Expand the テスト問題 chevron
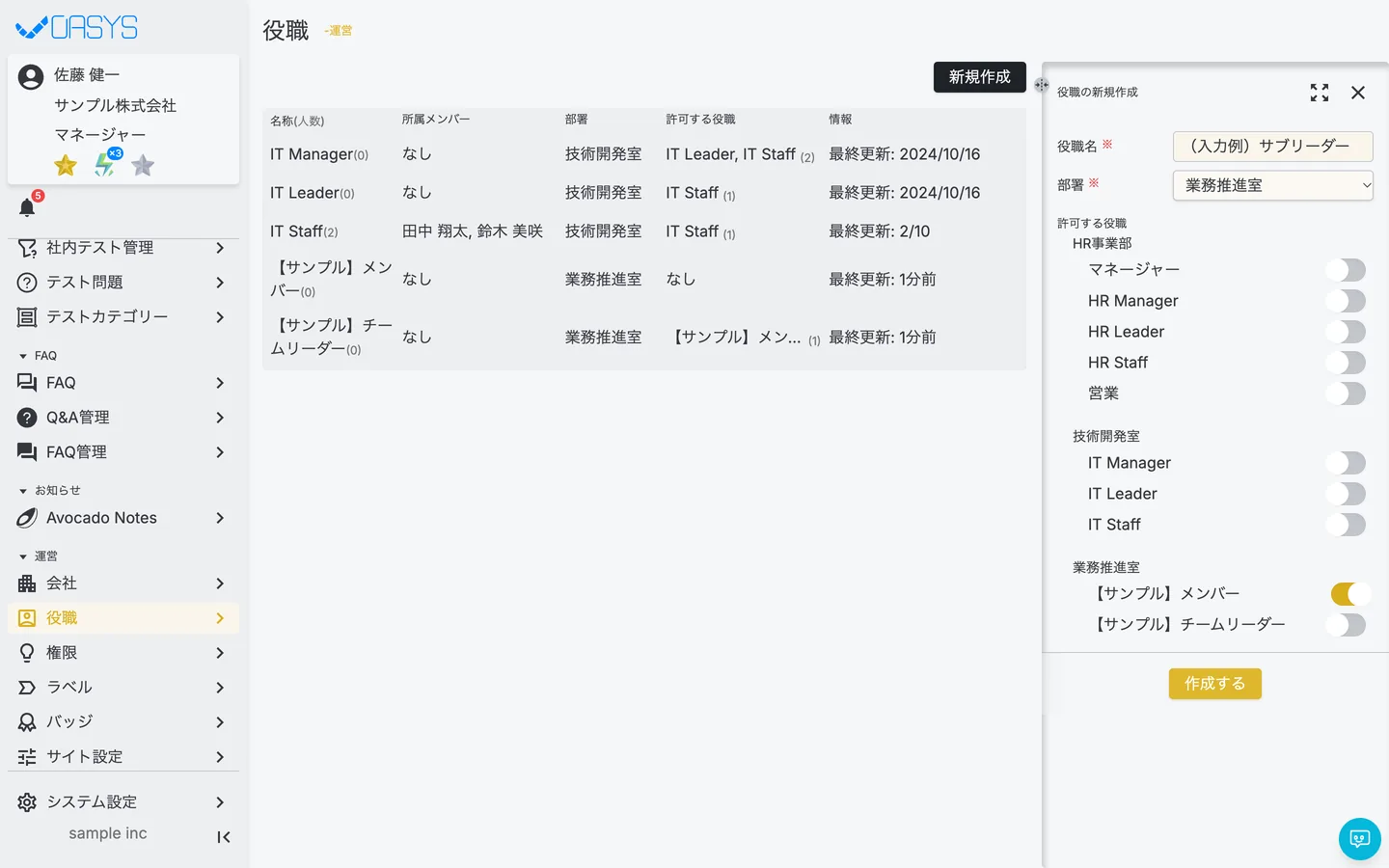The width and height of the screenshot is (1389, 868). point(220,283)
